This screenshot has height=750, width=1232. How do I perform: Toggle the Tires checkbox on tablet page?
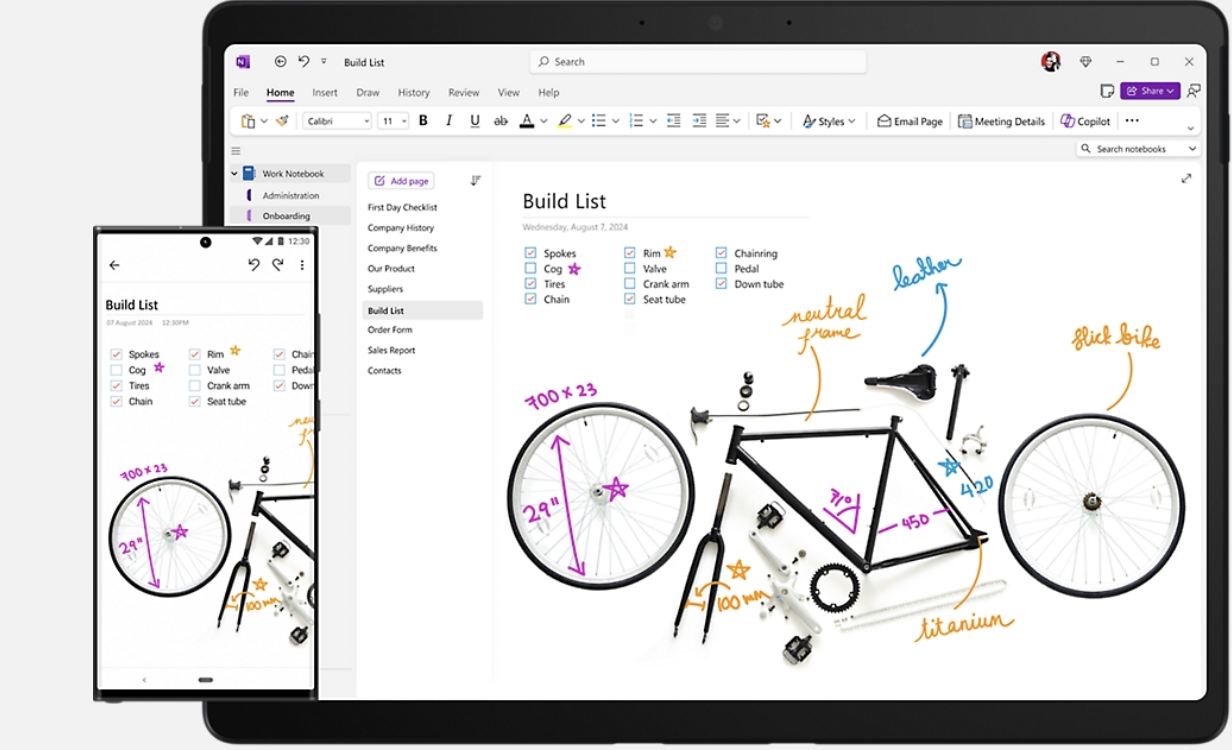click(531, 284)
